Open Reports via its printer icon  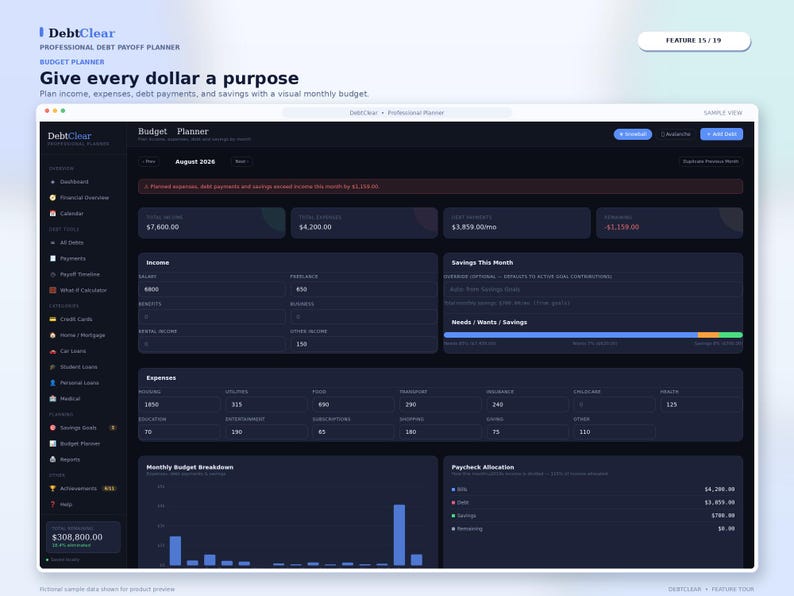point(53,459)
